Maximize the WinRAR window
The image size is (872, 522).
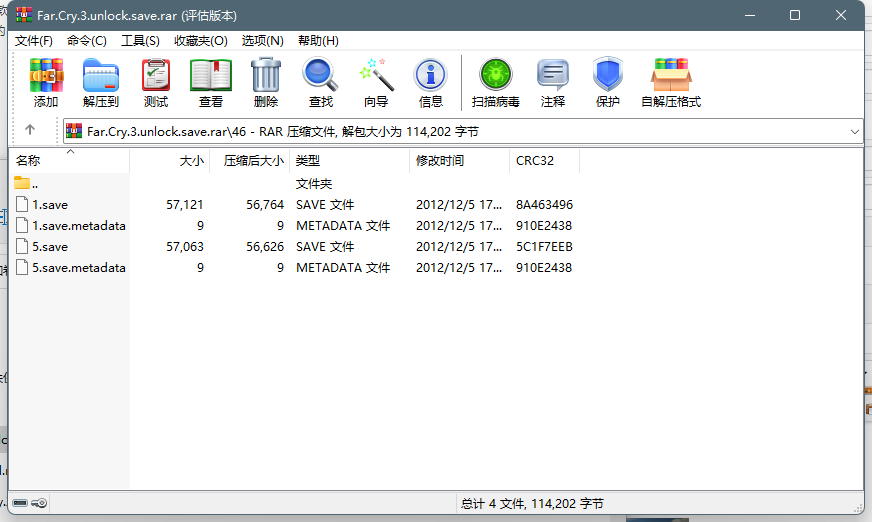click(795, 15)
